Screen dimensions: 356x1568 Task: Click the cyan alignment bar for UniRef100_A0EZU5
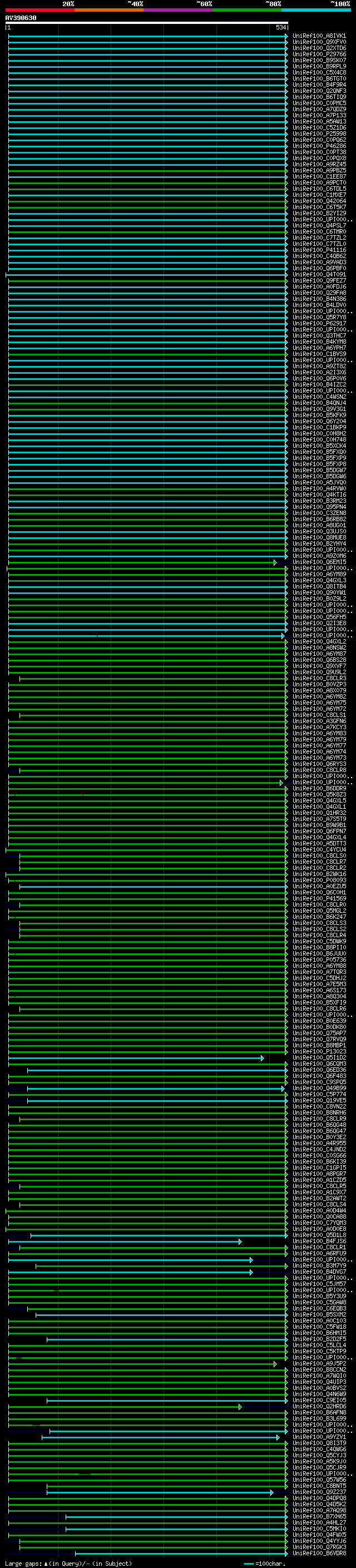(154, 886)
